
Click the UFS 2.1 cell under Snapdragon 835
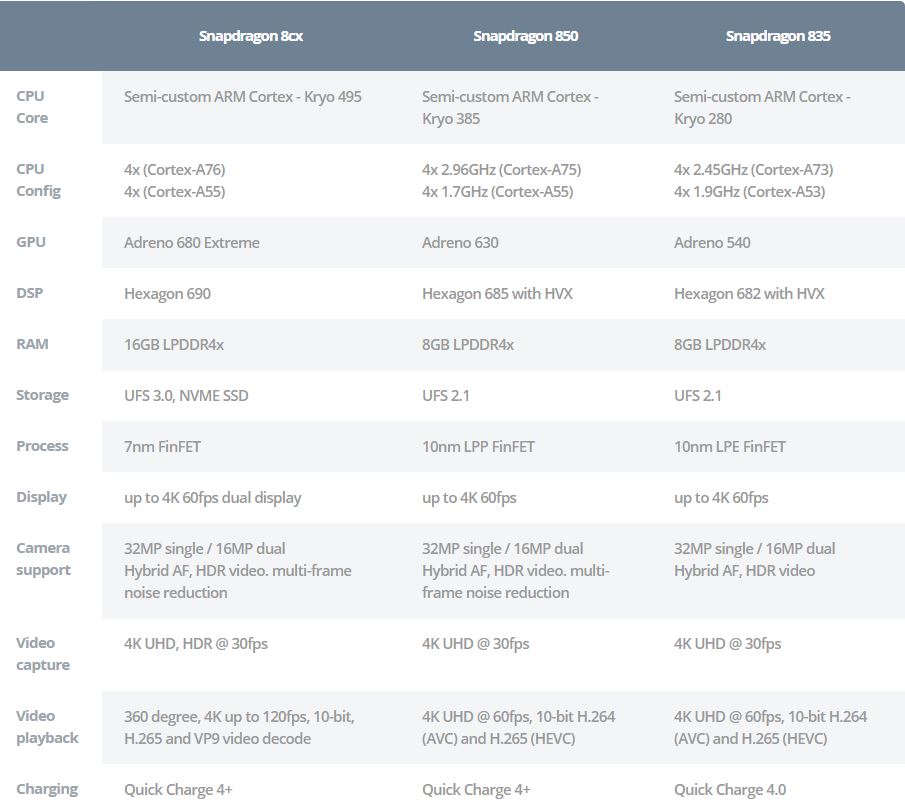698,395
